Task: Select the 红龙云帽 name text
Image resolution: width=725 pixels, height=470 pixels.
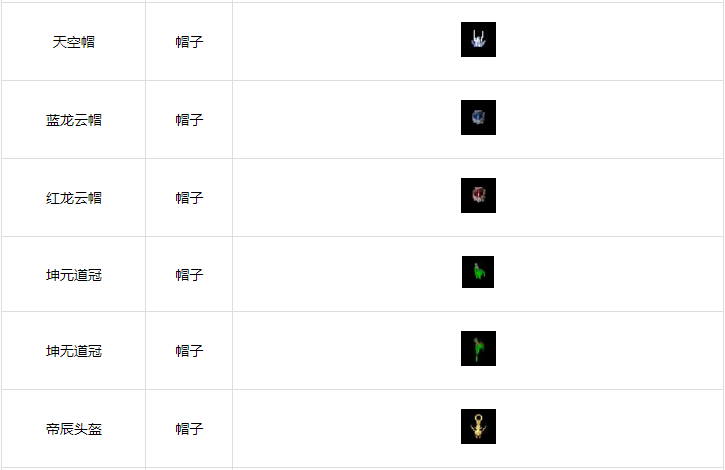Action: 74,198
